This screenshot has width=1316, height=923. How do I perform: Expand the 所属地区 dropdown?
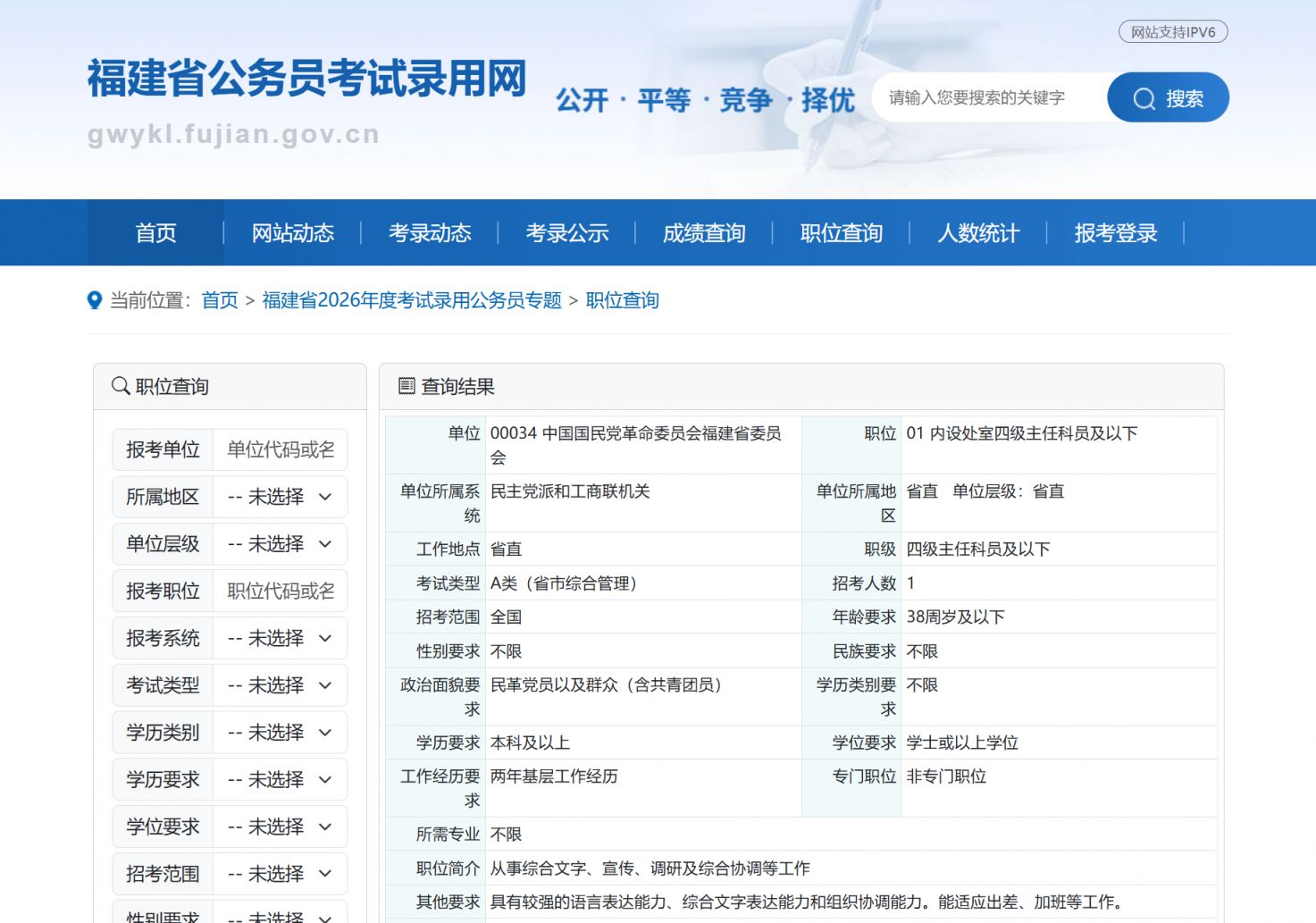point(280,497)
